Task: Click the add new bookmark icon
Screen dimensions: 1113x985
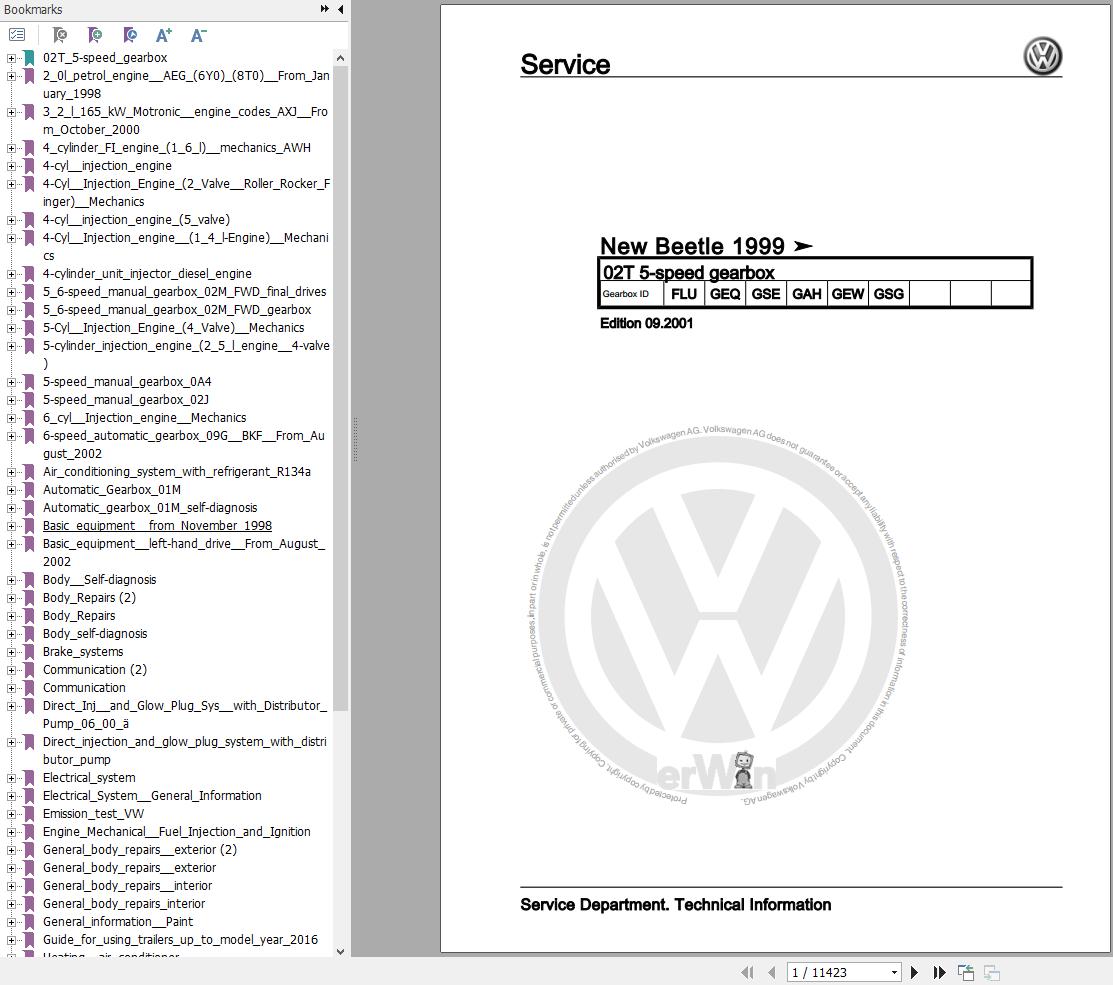Action: pyautogui.click(x=95, y=35)
